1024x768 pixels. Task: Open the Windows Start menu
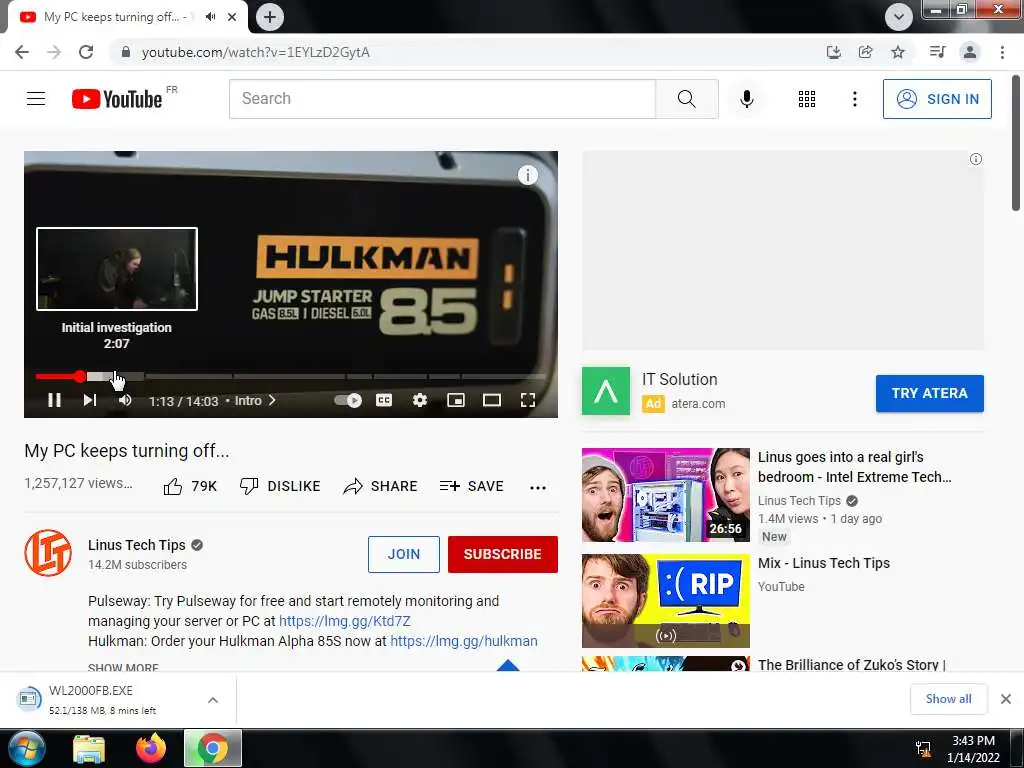click(26, 748)
